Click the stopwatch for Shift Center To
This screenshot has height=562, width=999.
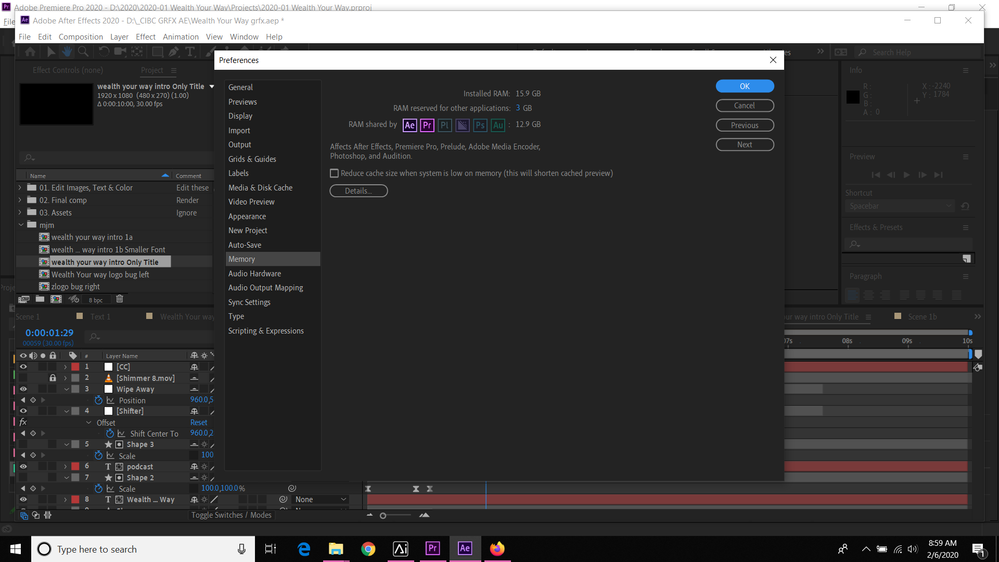pos(110,433)
